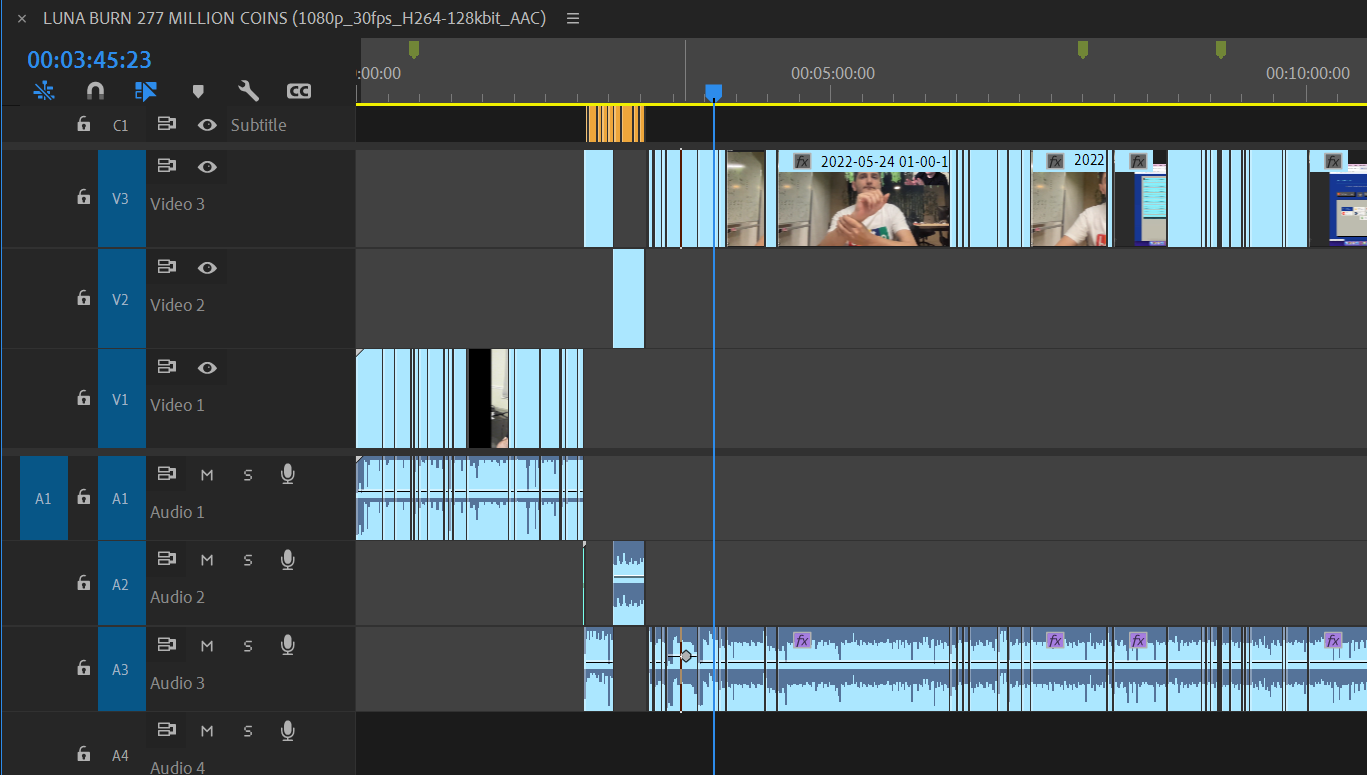Select the blue playhead on the ruler

click(x=713, y=92)
